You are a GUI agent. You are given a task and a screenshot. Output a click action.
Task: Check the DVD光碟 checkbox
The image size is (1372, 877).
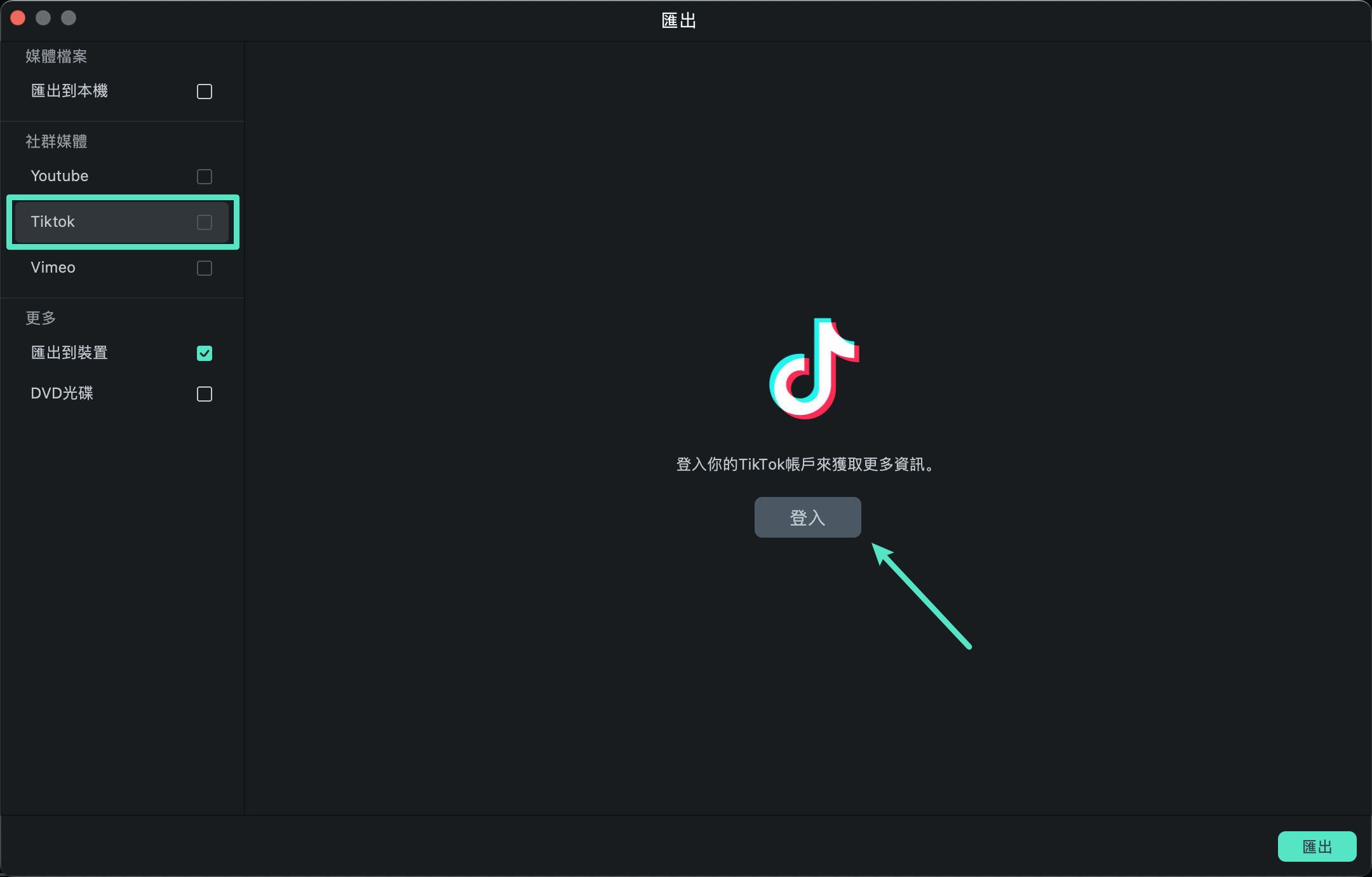tap(205, 394)
